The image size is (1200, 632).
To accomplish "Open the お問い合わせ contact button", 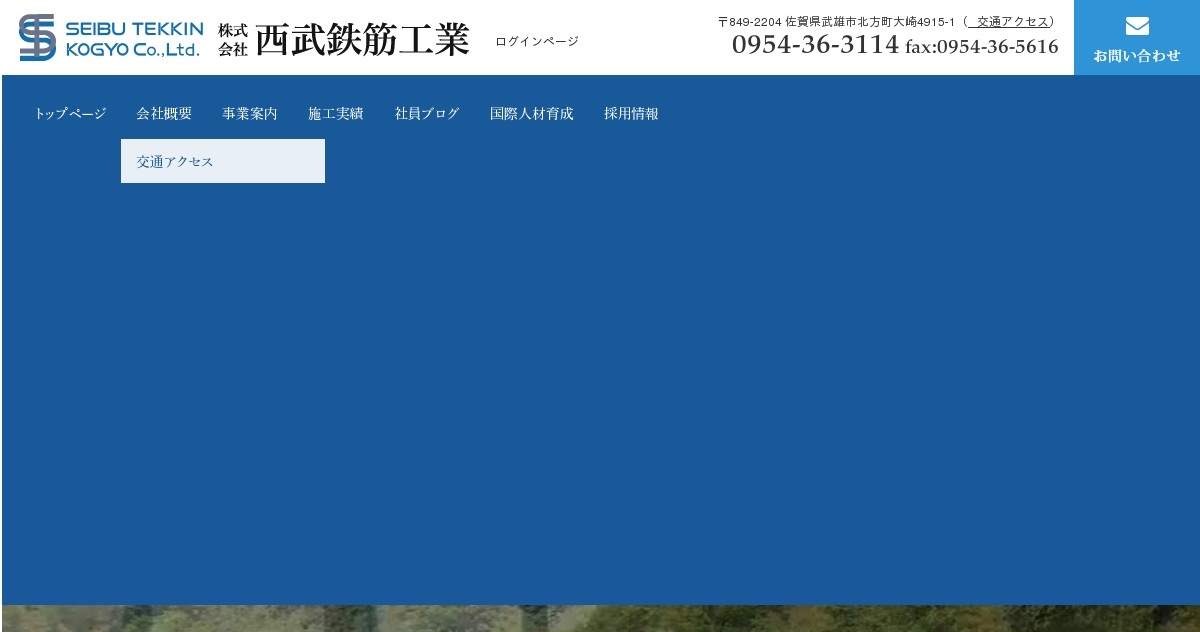I will 1137,38.
